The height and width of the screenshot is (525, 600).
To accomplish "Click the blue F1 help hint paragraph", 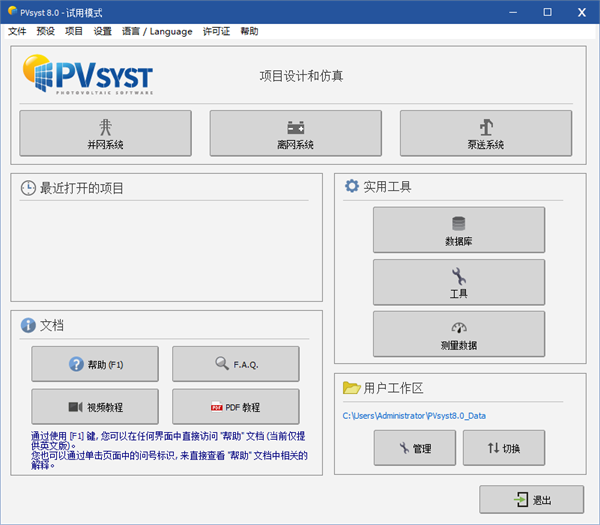I will click(x=169, y=450).
